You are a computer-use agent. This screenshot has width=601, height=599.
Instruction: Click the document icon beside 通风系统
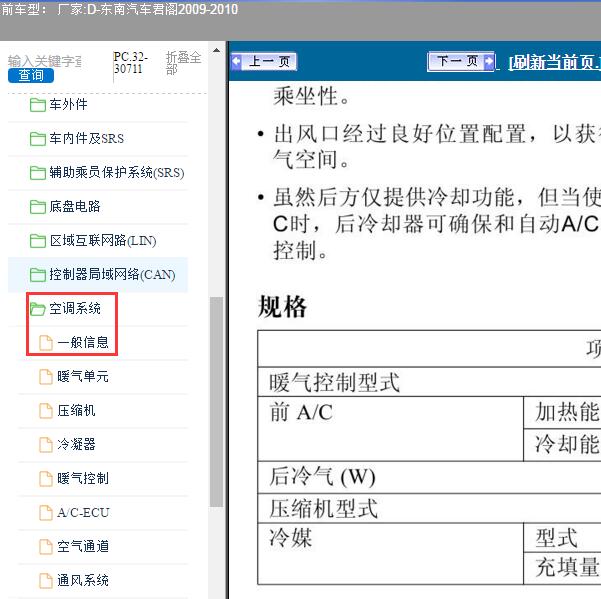46,581
